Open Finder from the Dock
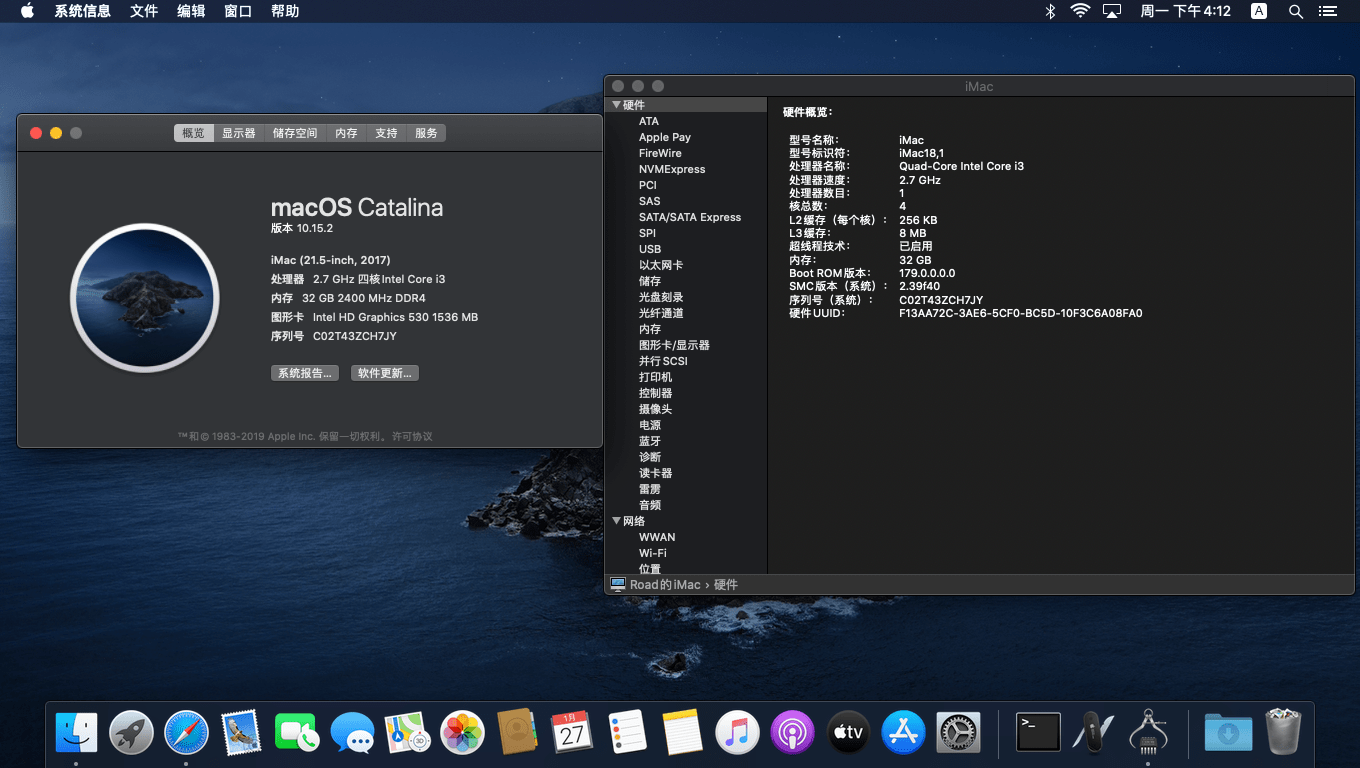 click(76, 733)
